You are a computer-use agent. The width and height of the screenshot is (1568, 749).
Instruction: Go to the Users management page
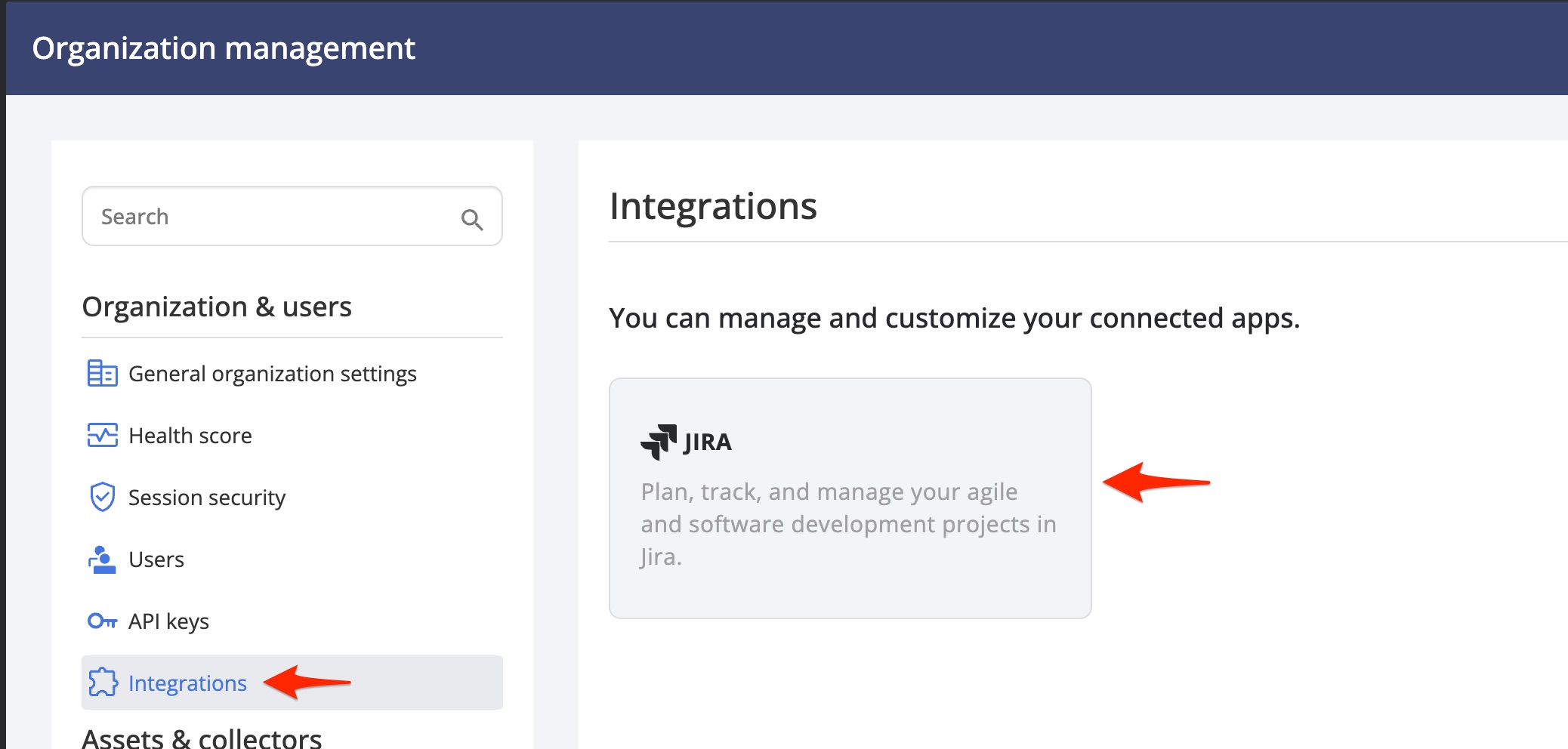tap(156, 559)
